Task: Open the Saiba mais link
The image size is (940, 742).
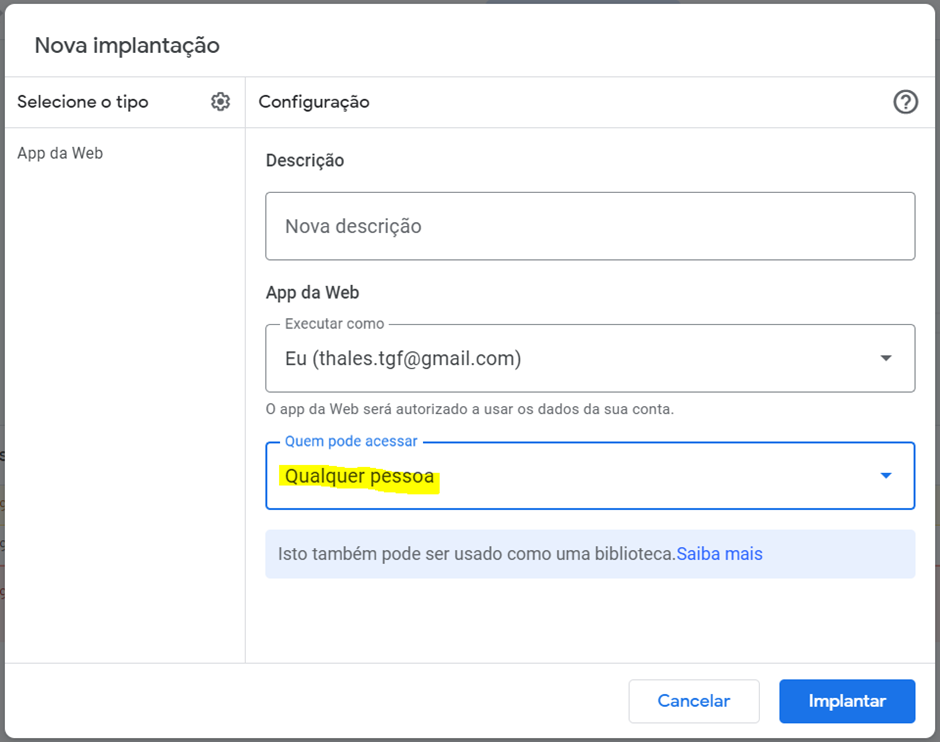Action: (x=719, y=554)
